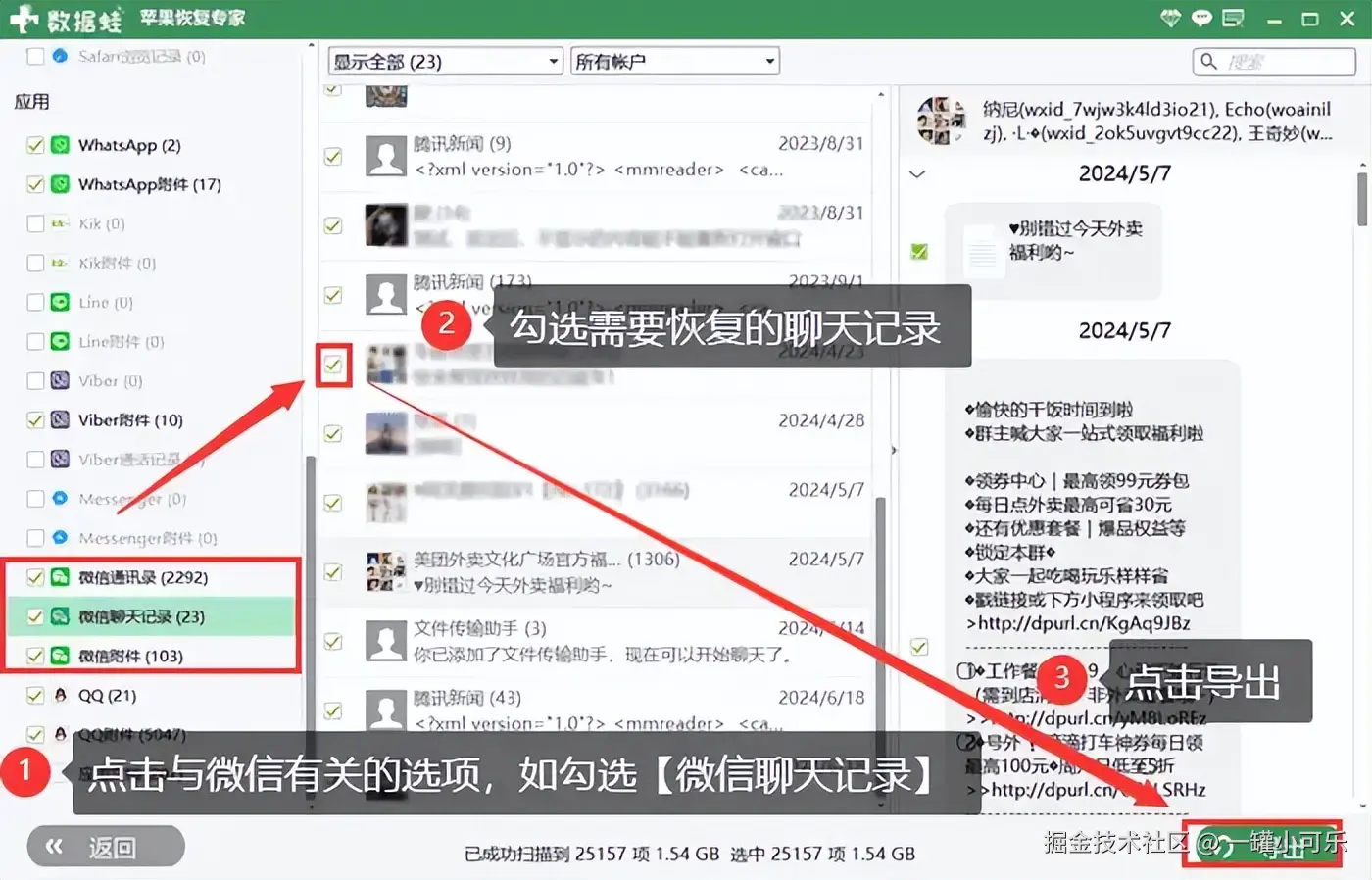The image size is (1372, 880).
Task: Toggle checkbox for 美团外卖文化广场 conversation
Action: point(333,572)
